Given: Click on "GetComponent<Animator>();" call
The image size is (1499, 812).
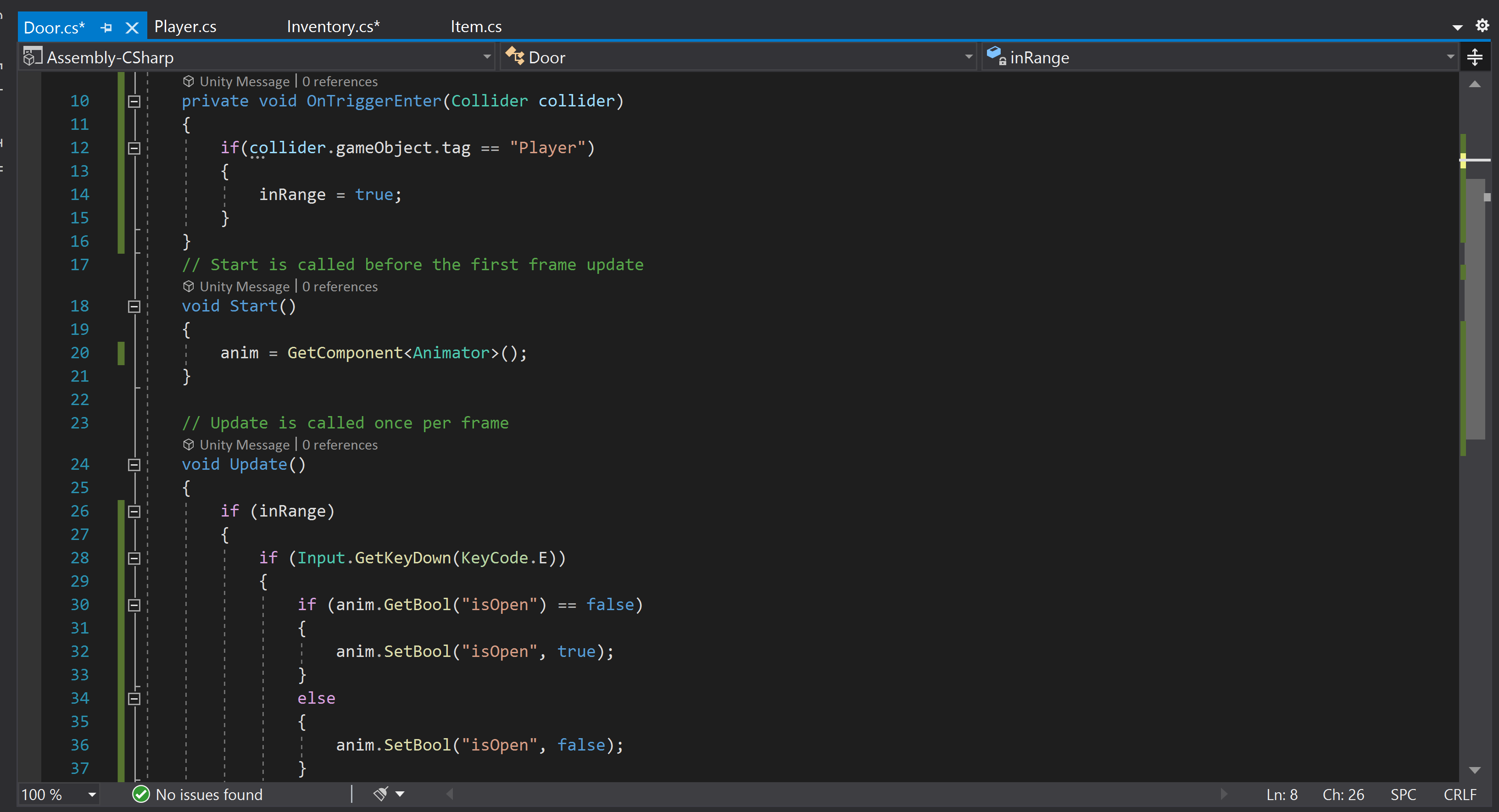Looking at the screenshot, I should [x=407, y=353].
